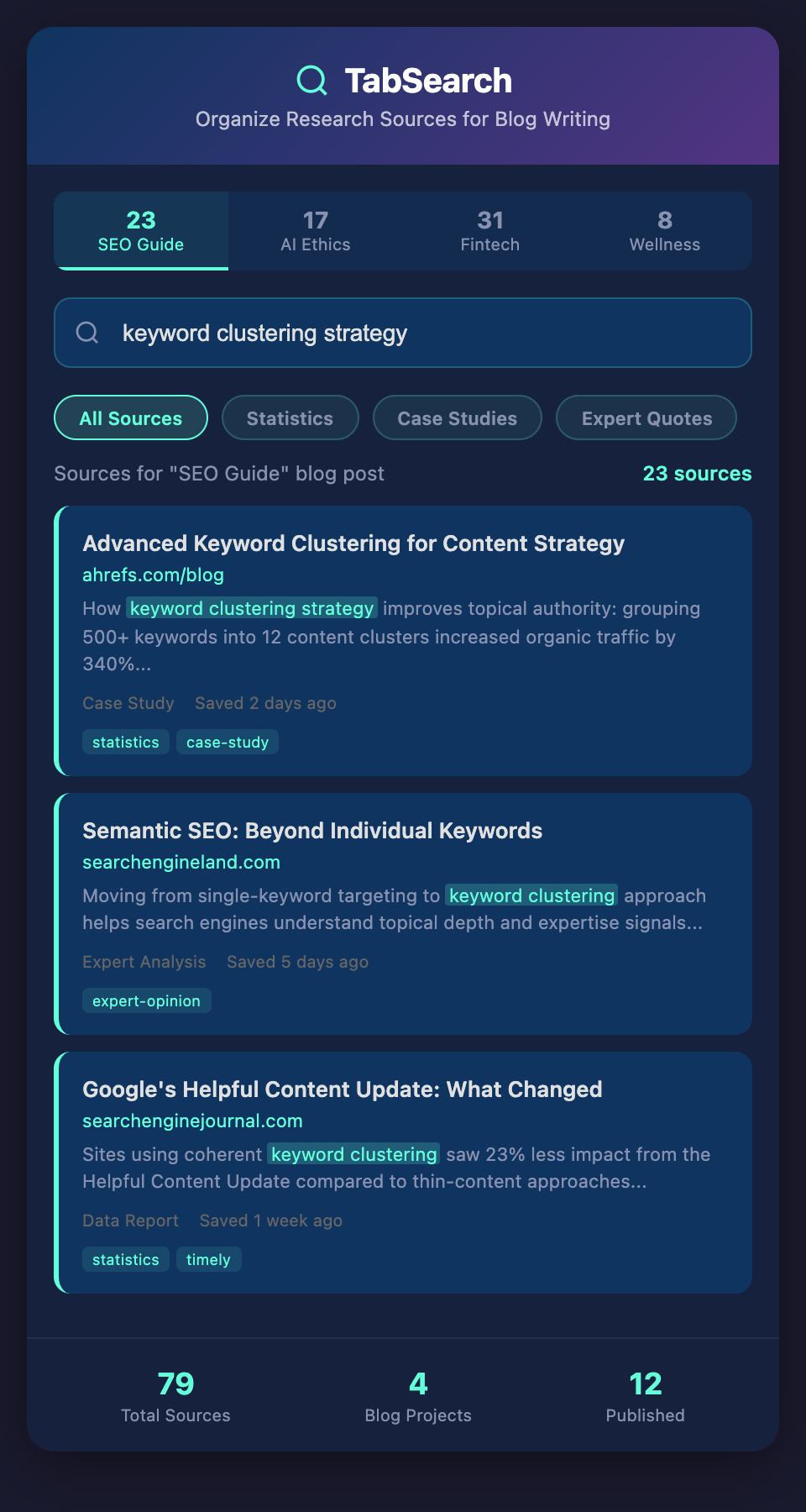The image size is (806, 1512).
Task: Select the timely tag
Action: [x=208, y=1260]
